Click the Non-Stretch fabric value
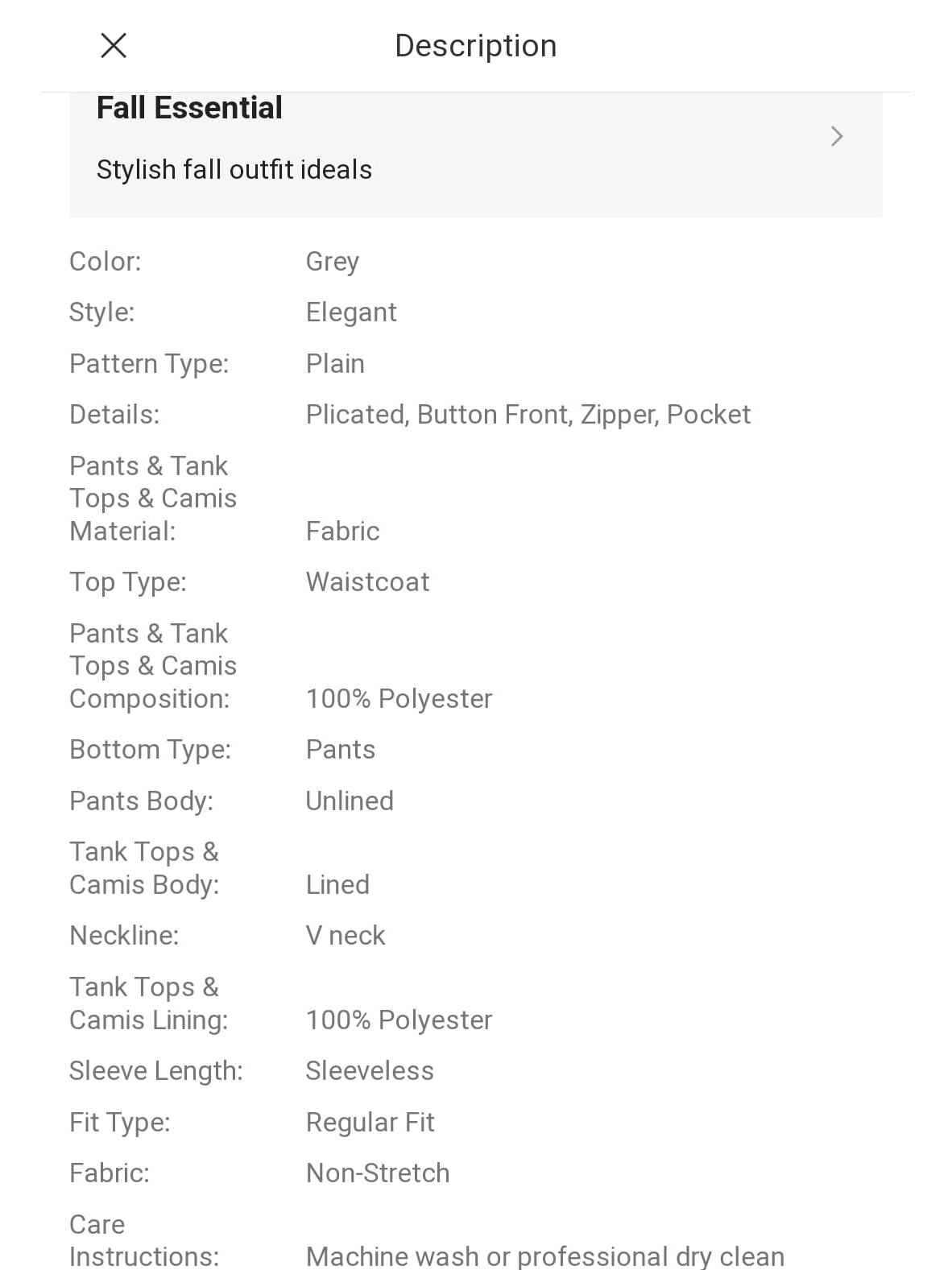952x1270 pixels. click(378, 1173)
